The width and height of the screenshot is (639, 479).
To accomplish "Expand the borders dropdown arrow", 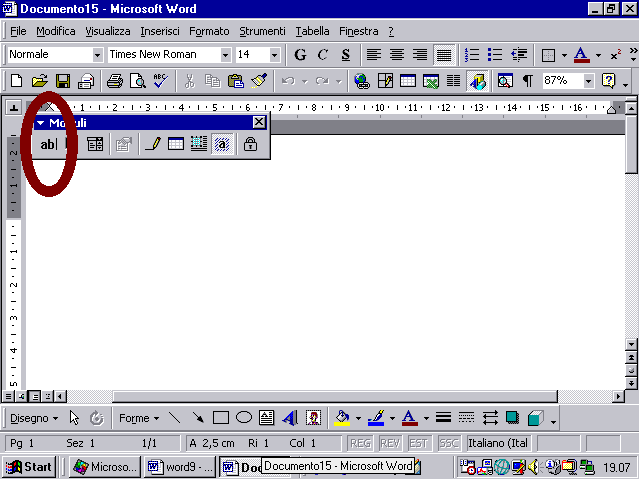I will pyautogui.click(x=564, y=55).
